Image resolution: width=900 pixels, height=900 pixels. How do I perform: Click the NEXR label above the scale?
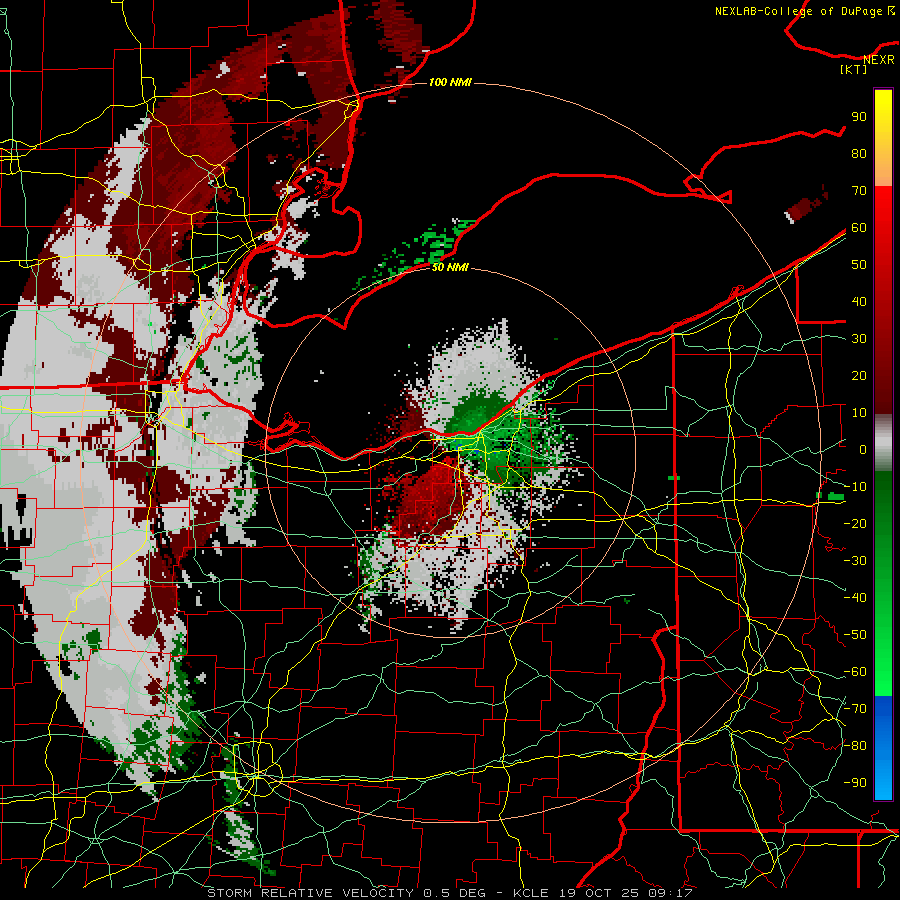pos(879,59)
